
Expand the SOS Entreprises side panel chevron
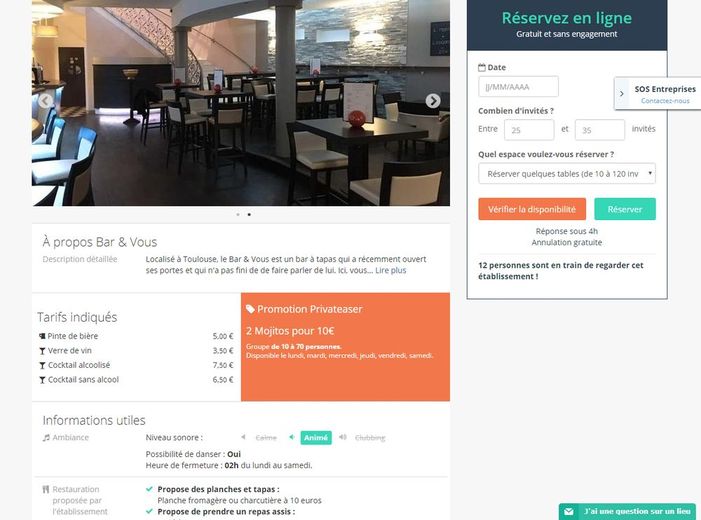pyautogui.click(x=621, y=93)
